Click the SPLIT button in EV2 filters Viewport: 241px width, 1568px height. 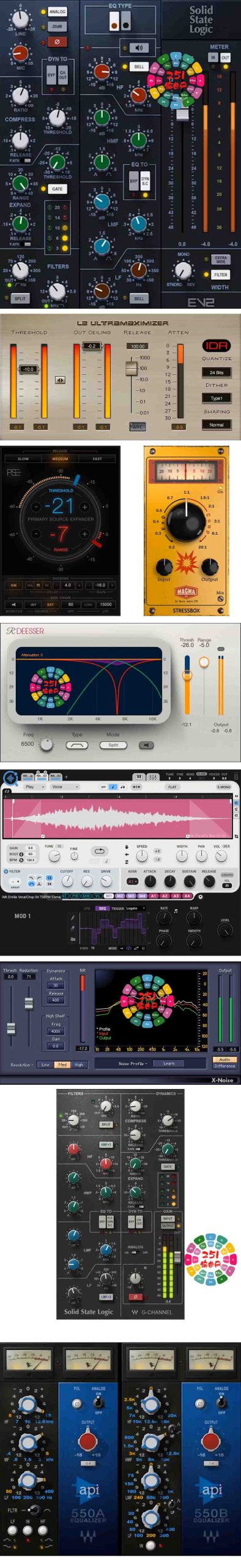tap(20, 298)
